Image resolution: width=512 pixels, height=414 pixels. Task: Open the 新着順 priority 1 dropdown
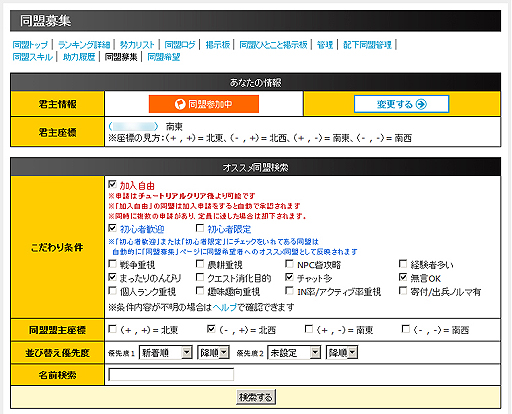click(x=165, y=353)
